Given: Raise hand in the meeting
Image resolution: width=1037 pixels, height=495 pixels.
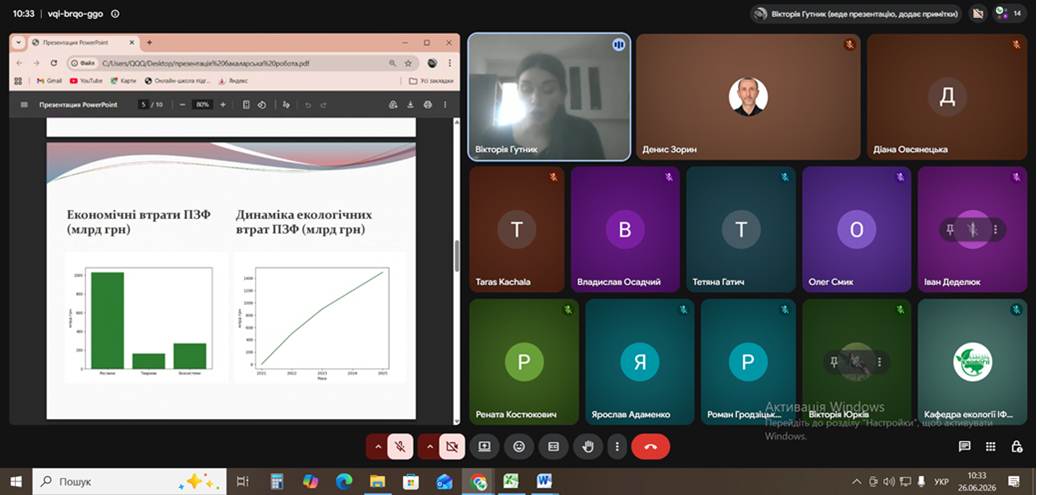Looking at the screenshot, I should point(588,447).
